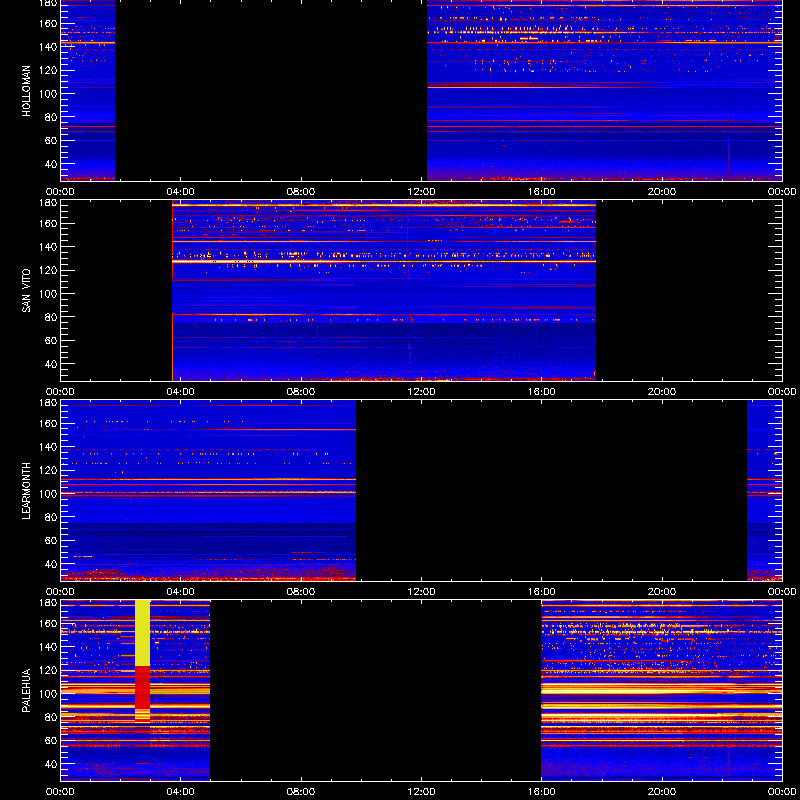Image resolution: width=800 pixels, height=800 pixels.
Task: Pick the 08:00 time label under Learmonth plot
Action: coord(301,592)
